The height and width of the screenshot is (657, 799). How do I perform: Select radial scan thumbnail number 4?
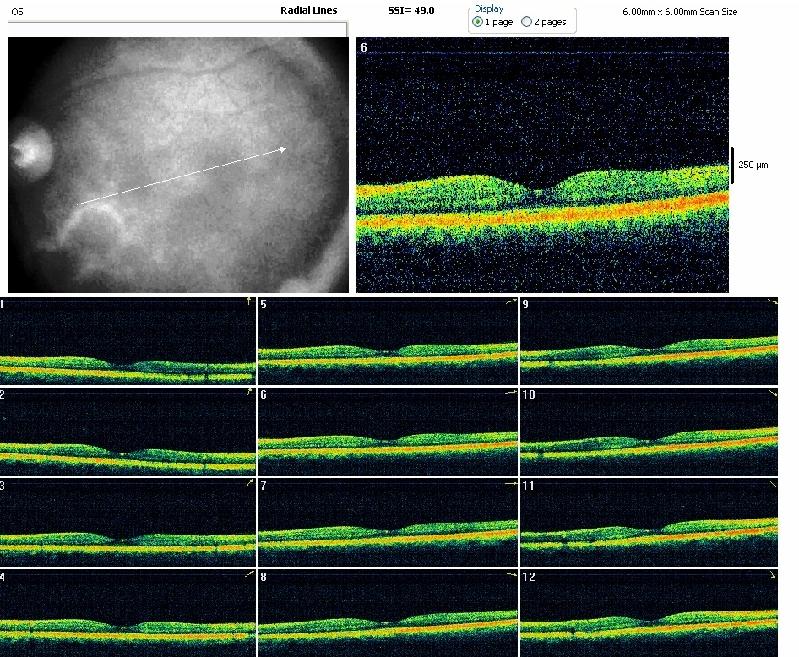tap(128, 613)
